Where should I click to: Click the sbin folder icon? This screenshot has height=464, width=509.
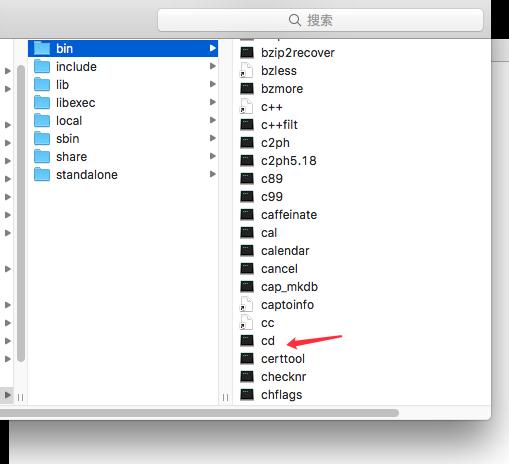42,138
